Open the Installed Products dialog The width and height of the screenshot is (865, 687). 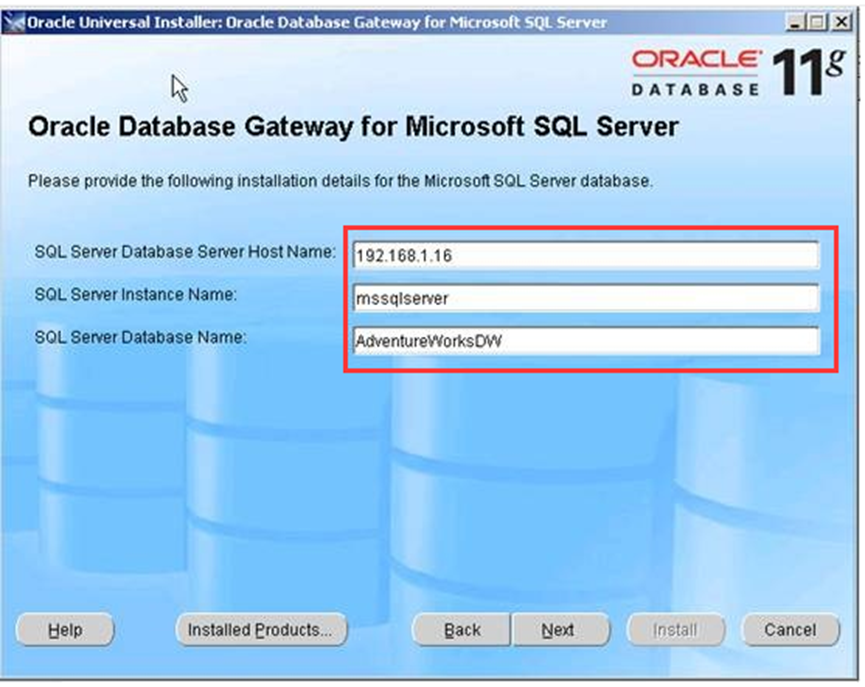tap(260, 630)
